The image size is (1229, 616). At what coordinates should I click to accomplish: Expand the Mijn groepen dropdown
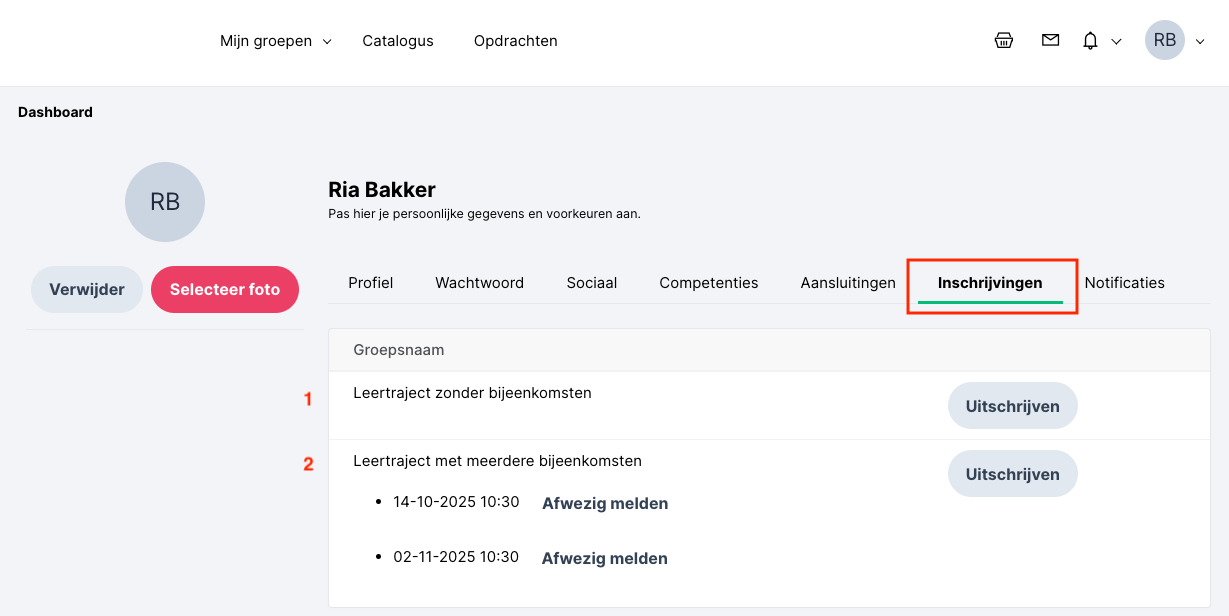(275, 41)
